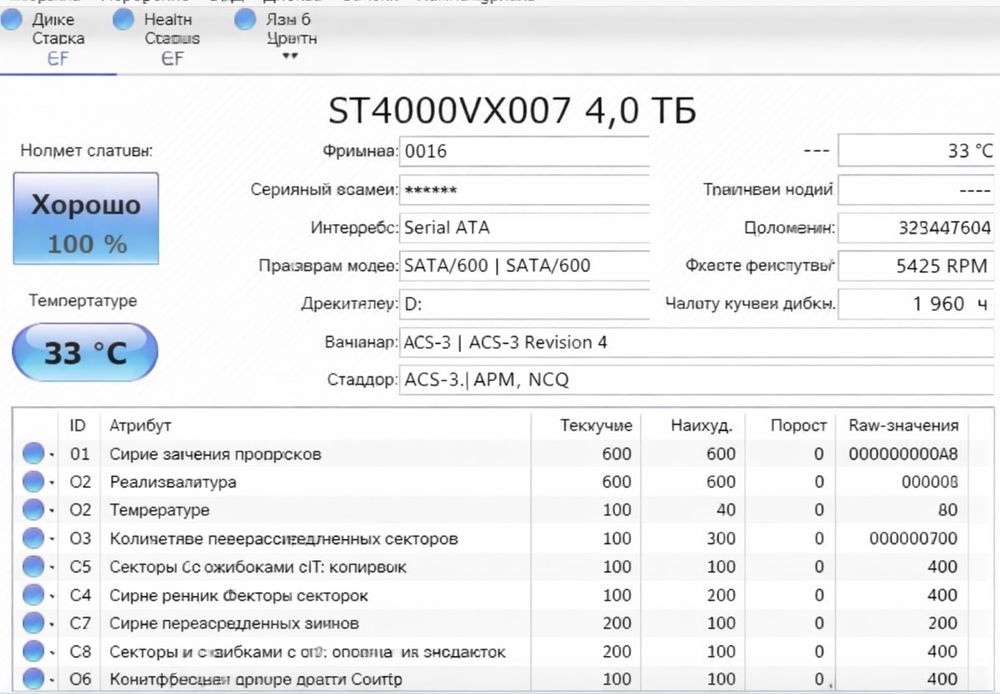Click the Теккучие column header
This screenshot has height=694, width=1000.
[596, 425]
